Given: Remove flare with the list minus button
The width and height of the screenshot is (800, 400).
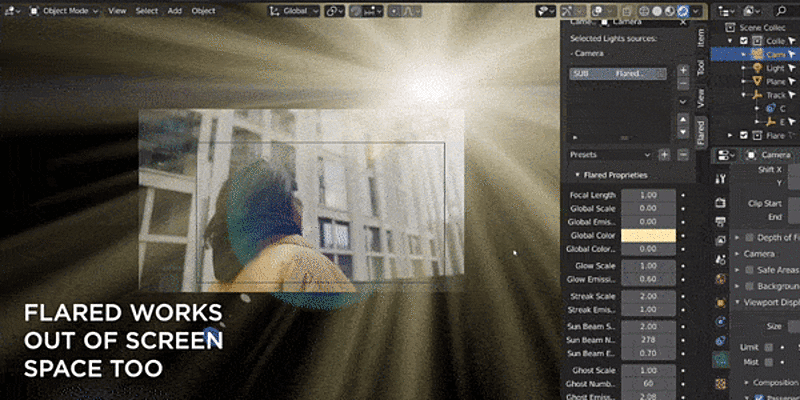Looking at the screenshot, I should [684, 83].
